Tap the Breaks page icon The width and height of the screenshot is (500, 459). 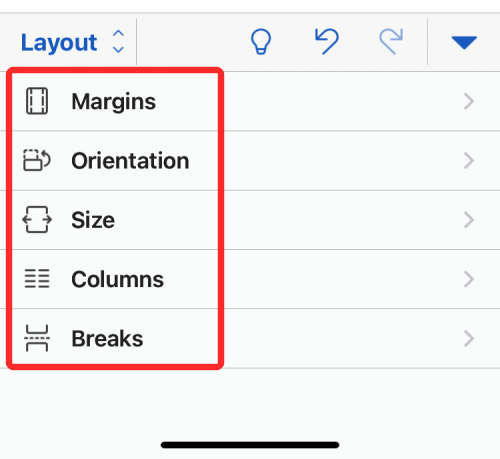click(37, 338)
